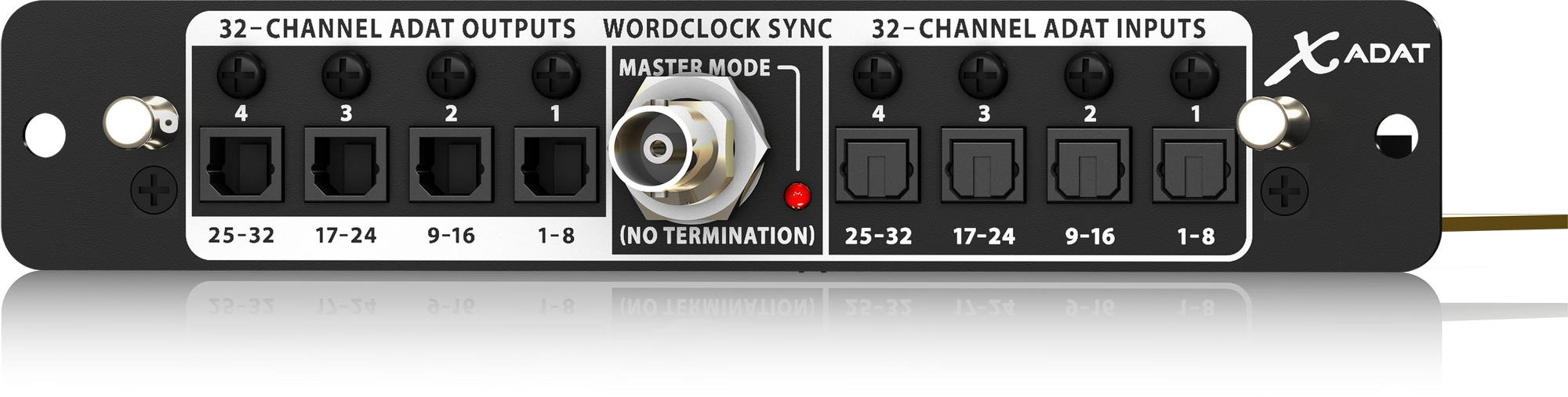This screenshot has height=397, width=1568.
Task: Click ADAT input port 4 (25-32)
Action: click(877, 167)
